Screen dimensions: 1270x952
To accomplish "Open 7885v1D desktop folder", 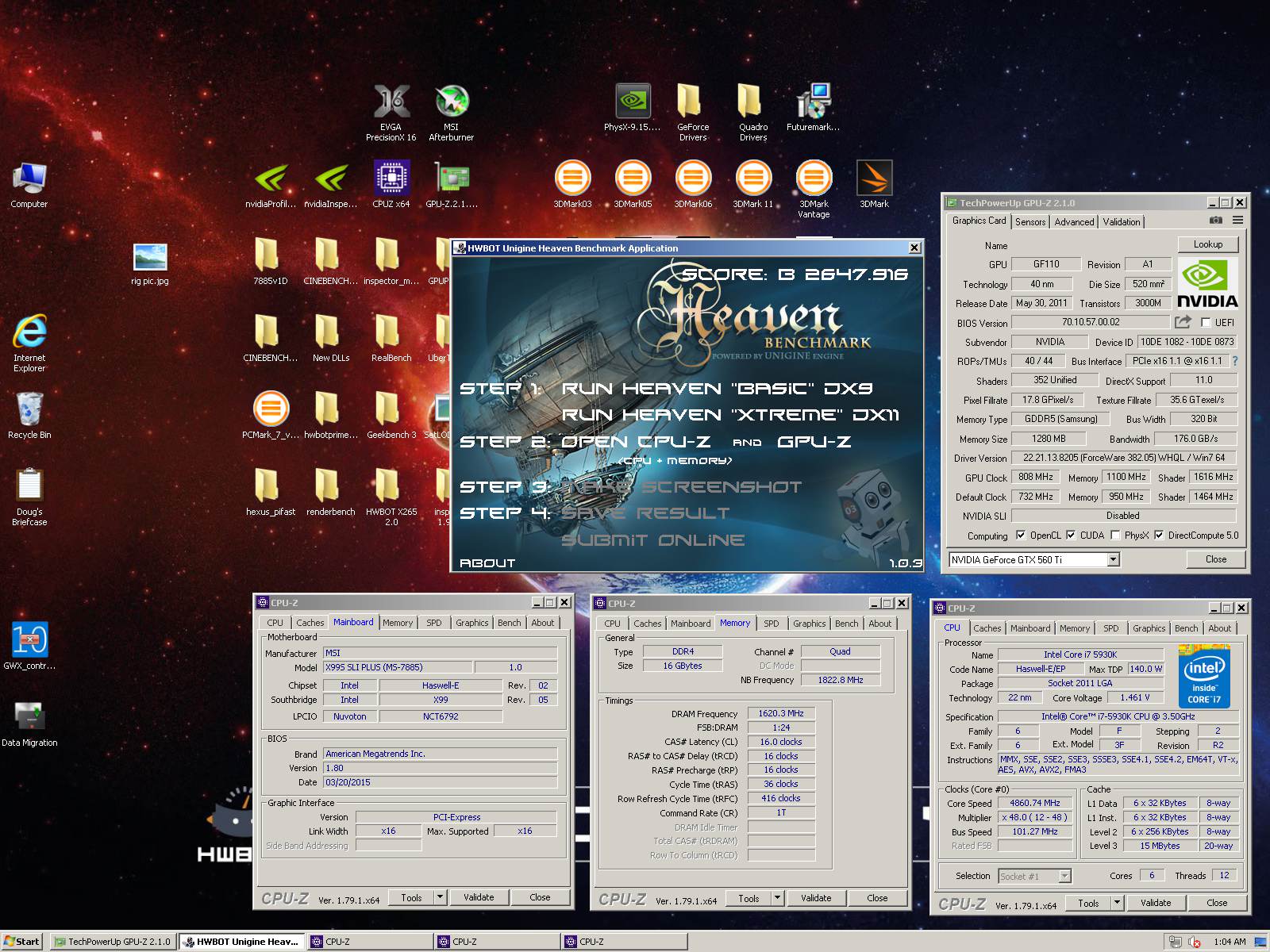I will point(271,261).
